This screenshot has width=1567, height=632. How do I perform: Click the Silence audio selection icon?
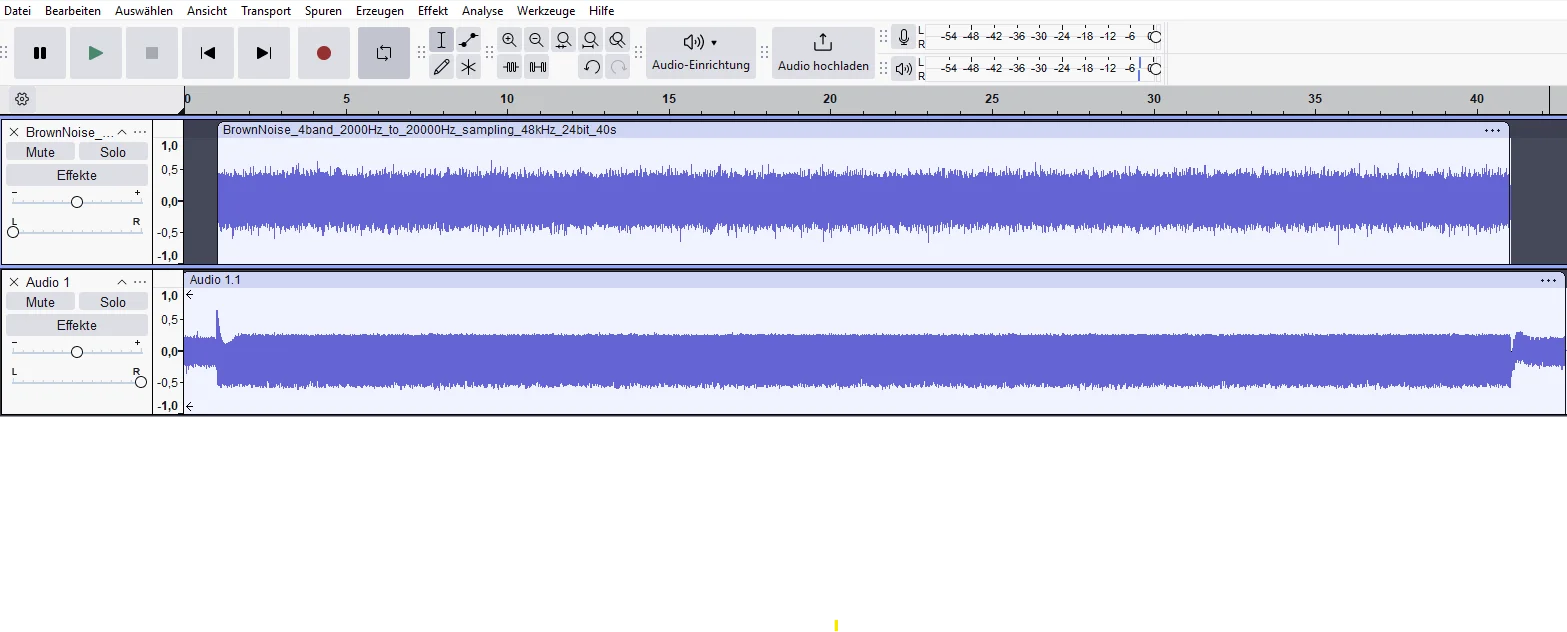538,67
